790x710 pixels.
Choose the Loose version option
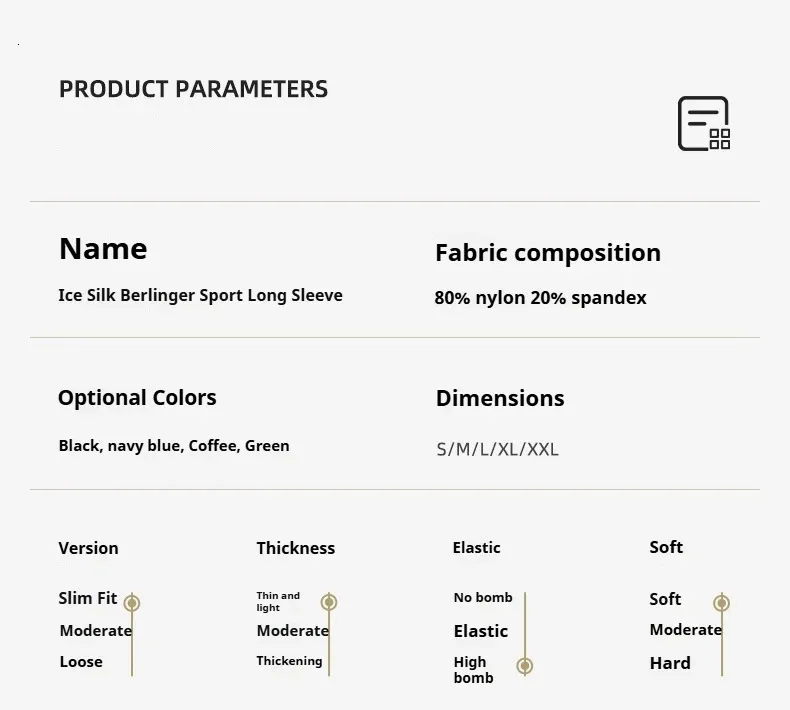81,662
